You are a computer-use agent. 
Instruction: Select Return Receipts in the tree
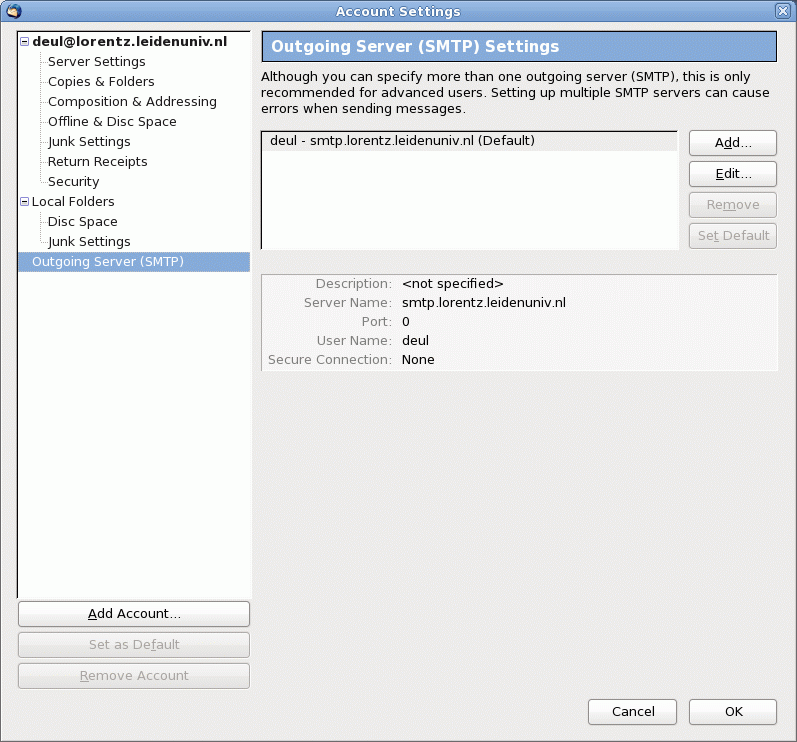click(x=97, y=162)
